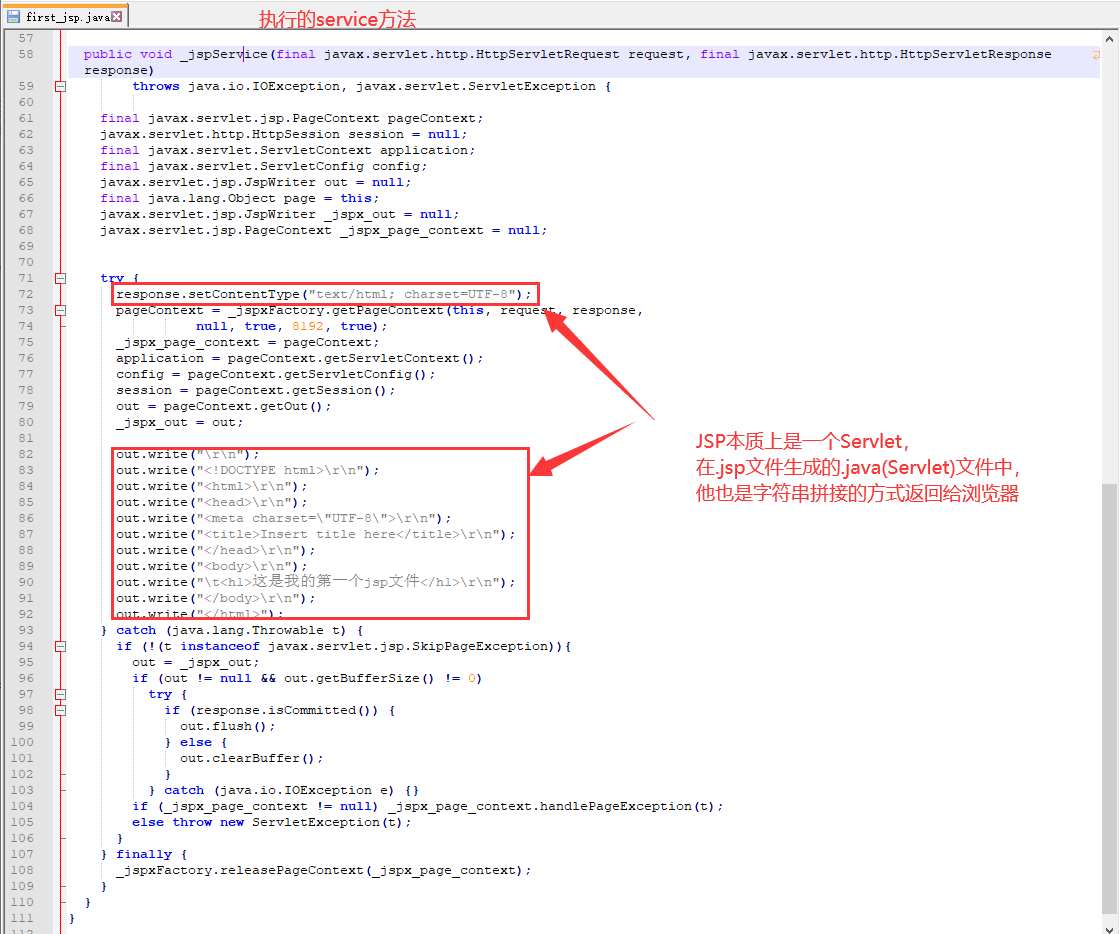This screenshot has height=934, width=1120.
Task: Click "final javax.servlet.ServletContext application;" line
Action: [288, 151]
